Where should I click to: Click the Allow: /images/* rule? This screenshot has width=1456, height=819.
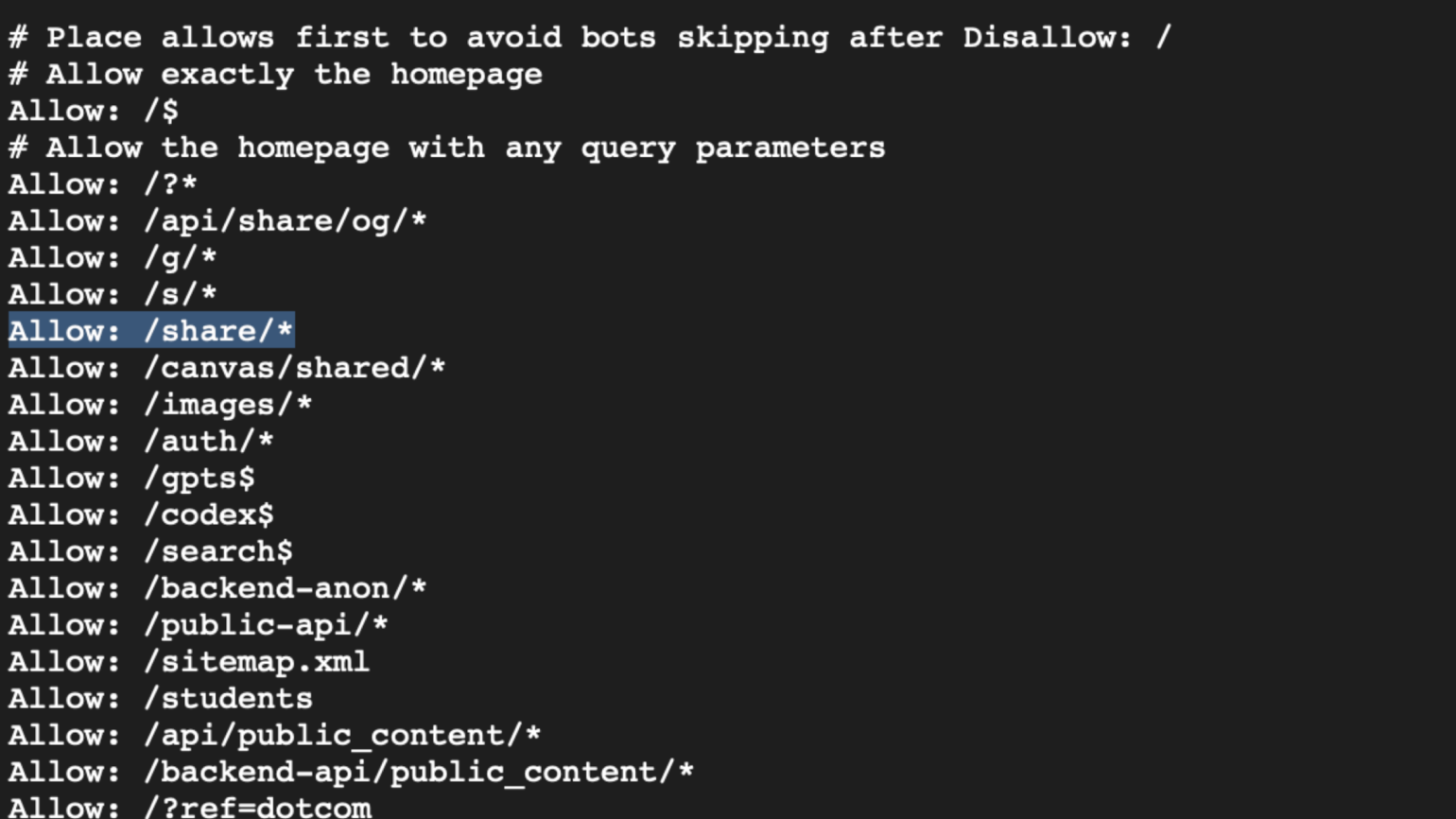tap(161, 405)
